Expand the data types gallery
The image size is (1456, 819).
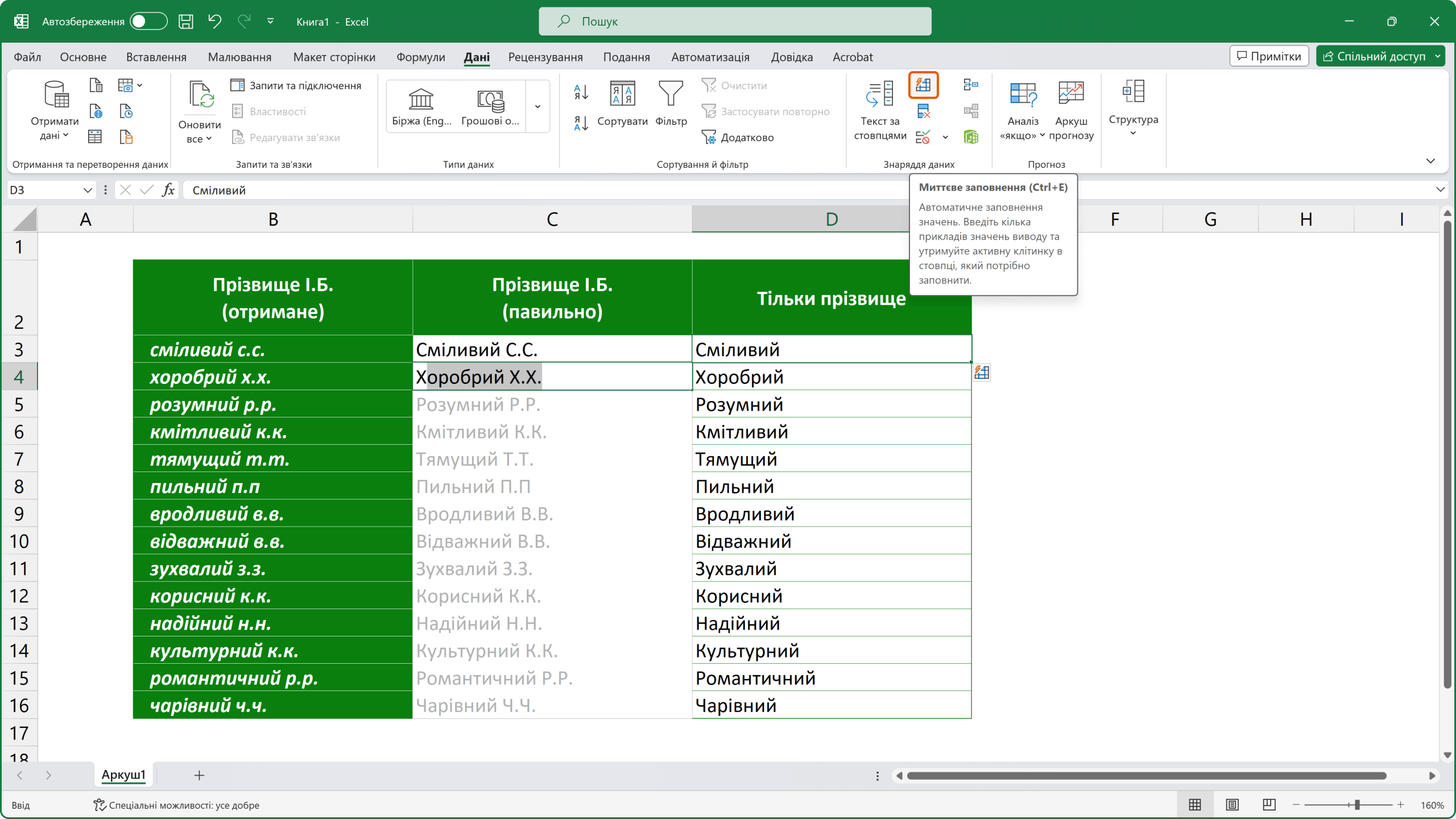(x=537, y=106)
